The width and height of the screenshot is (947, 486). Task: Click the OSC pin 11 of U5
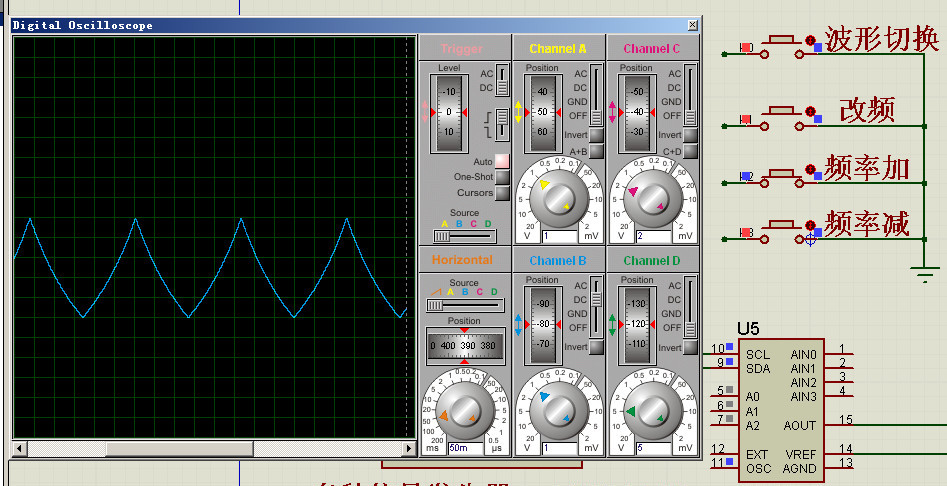(x=724, y=466)
